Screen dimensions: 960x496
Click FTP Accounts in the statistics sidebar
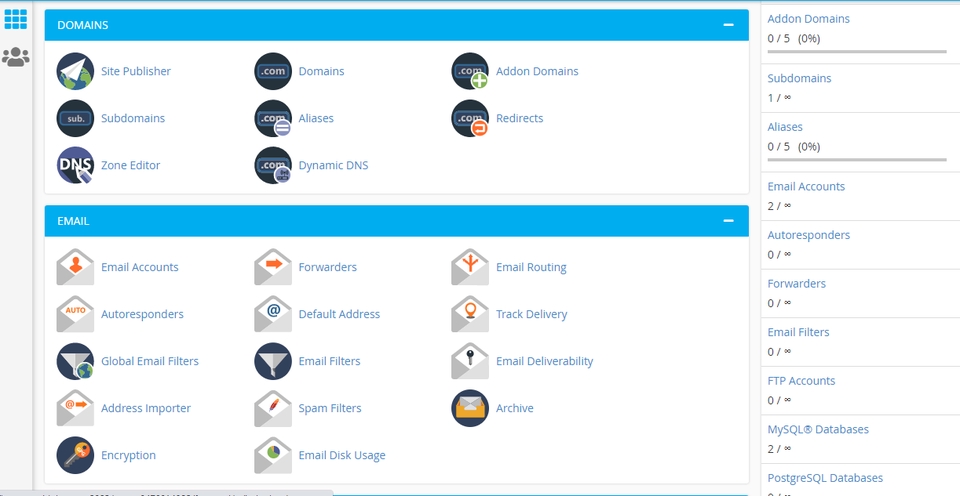pos(801,381)
